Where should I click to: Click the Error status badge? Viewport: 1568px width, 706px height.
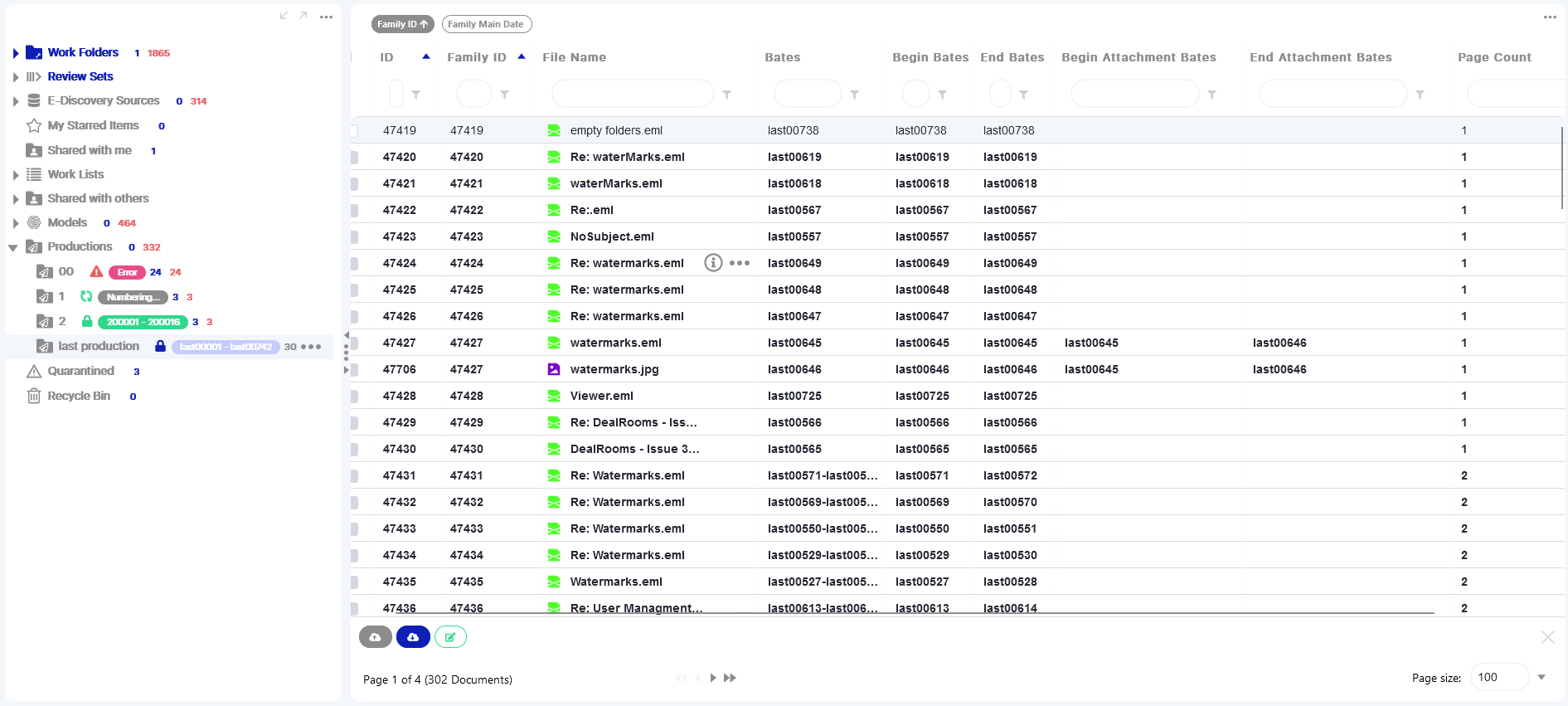[127, 272]
